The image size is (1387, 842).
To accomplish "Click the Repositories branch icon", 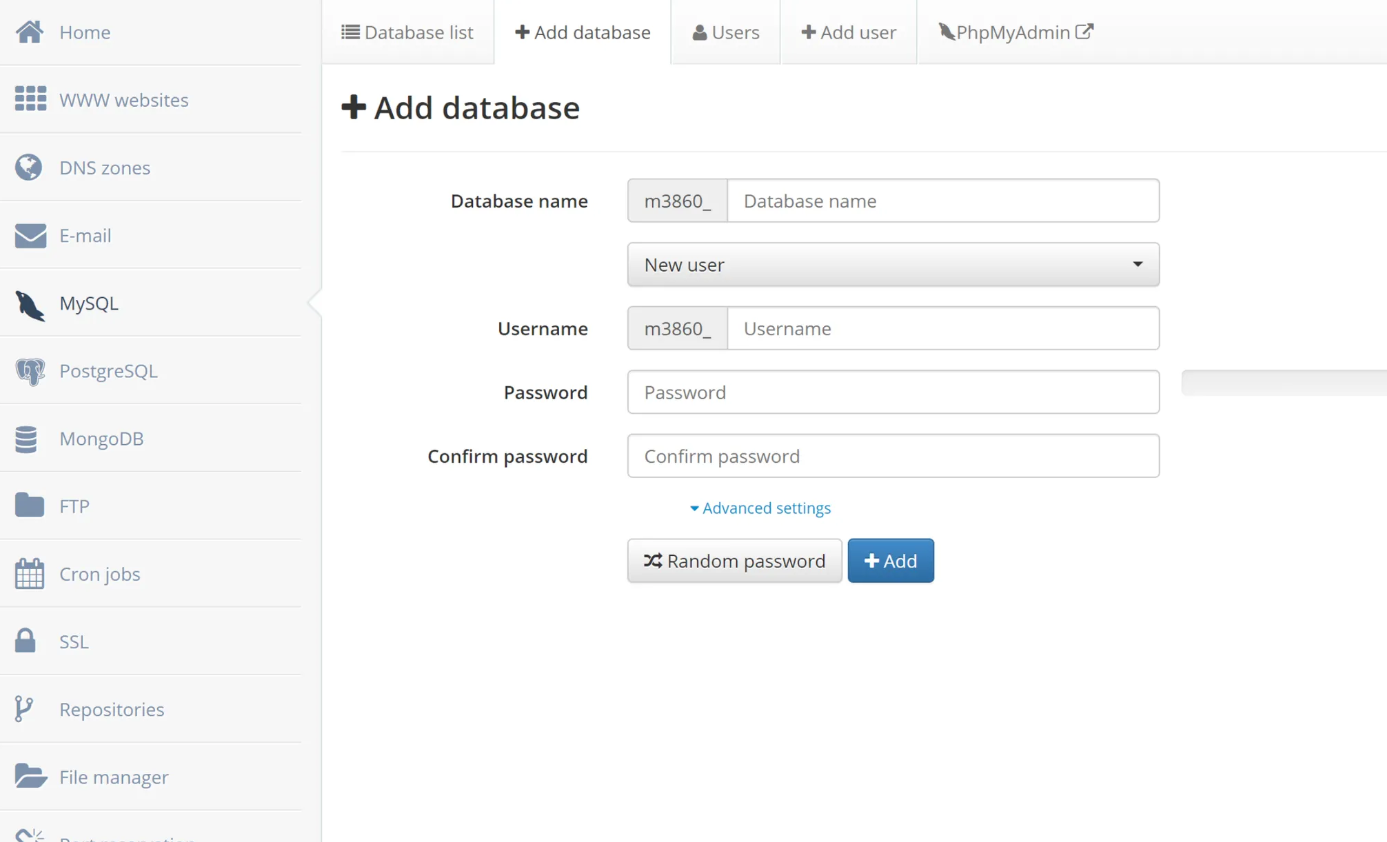I will (24, 709).
